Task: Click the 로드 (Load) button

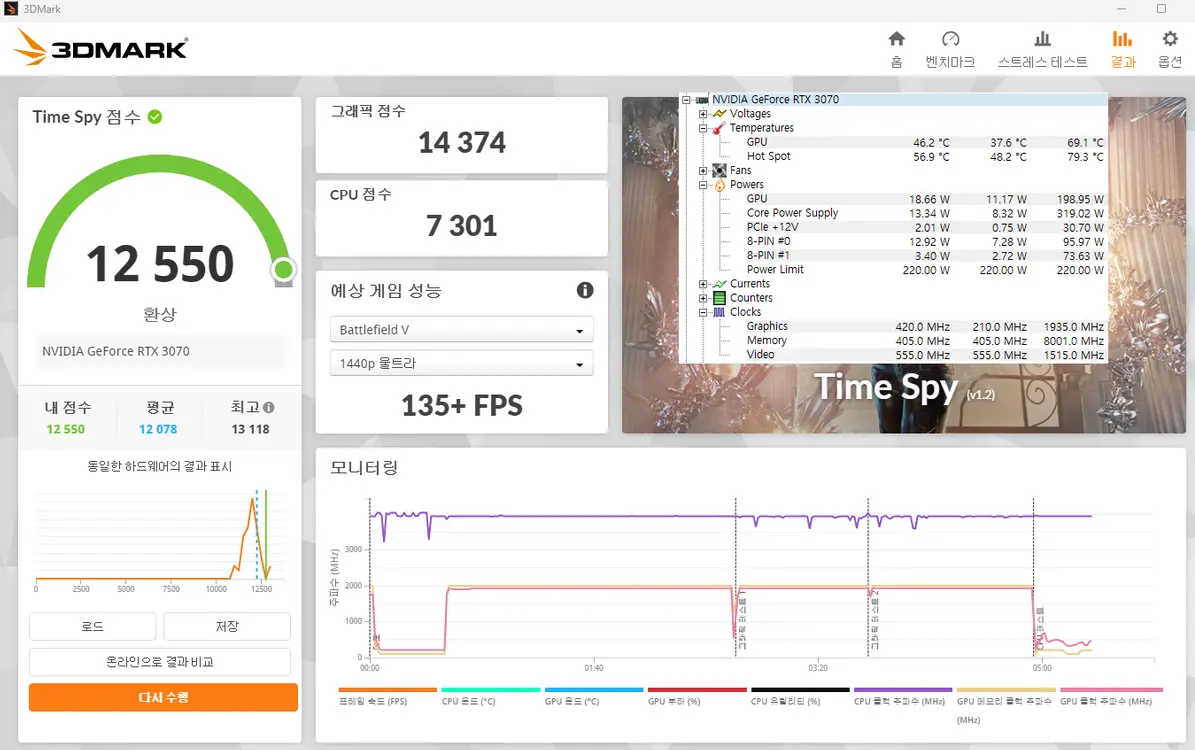Action: (x=92, y=627)
